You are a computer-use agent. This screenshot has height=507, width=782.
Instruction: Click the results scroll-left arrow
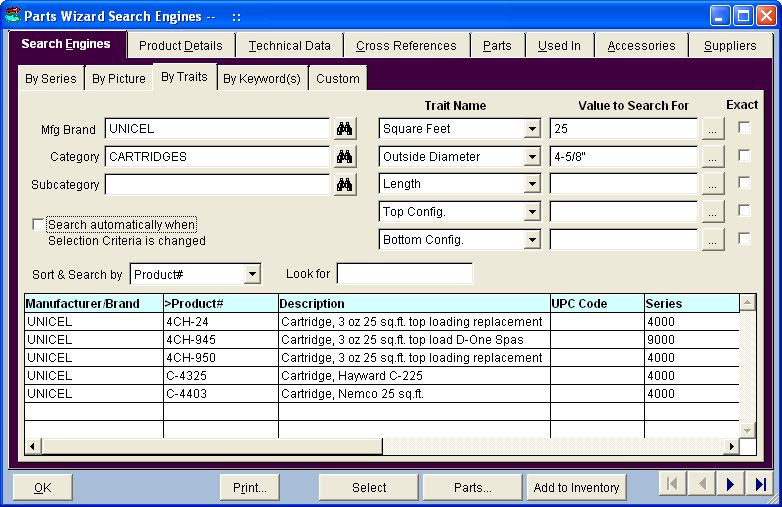(32, 446)
